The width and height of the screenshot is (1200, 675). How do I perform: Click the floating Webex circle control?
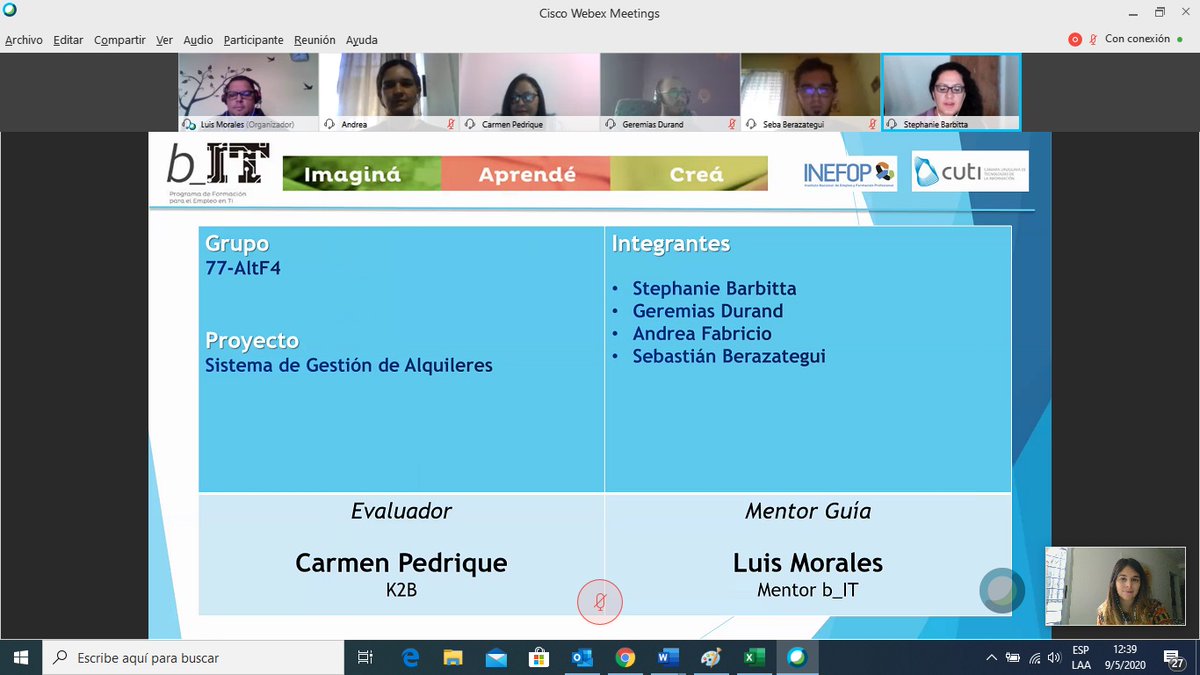pyautogui.click(x=1002, y=590)
